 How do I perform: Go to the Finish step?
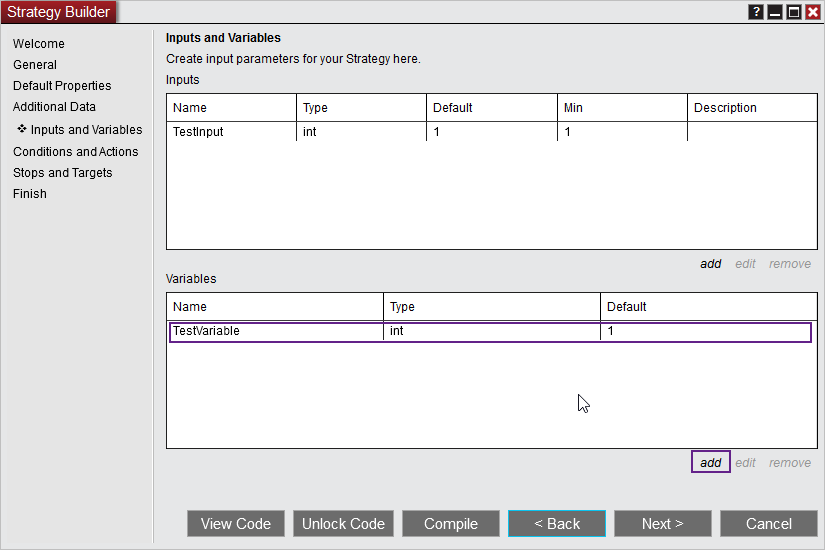(30, 194)
